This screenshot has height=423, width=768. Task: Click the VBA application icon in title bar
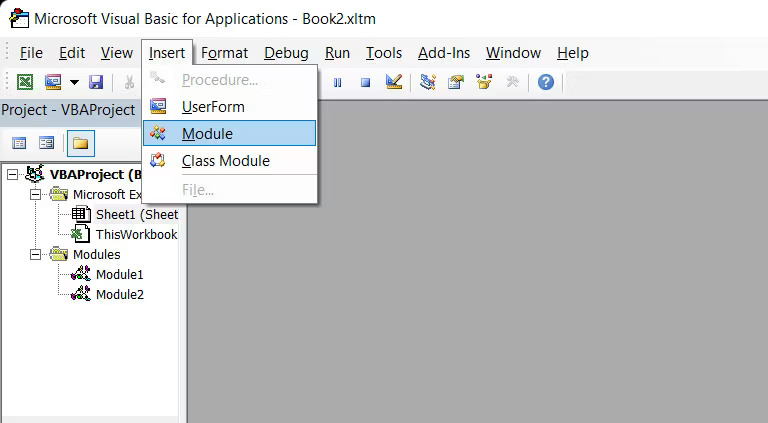click(x=19, y=18)
